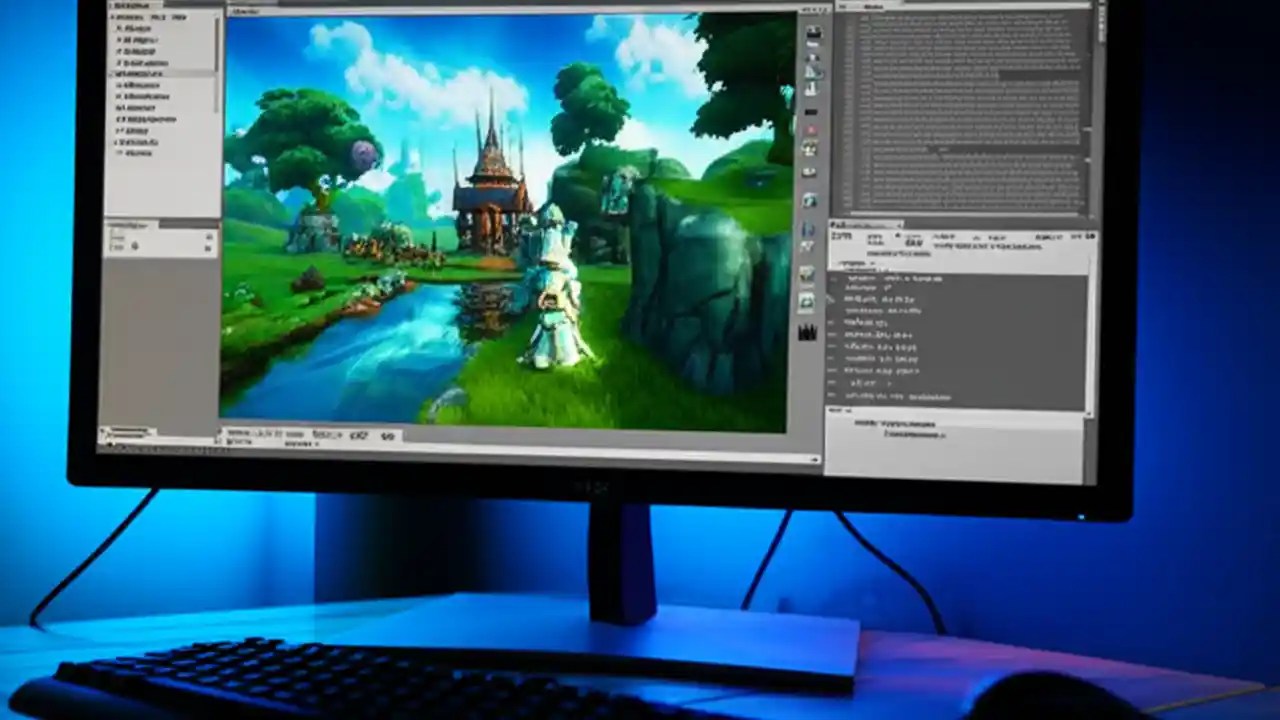The width and height of the screenshot is (1280, 720).
Task: Collapse the top node of the left outliner
Action: pos(112,17)
